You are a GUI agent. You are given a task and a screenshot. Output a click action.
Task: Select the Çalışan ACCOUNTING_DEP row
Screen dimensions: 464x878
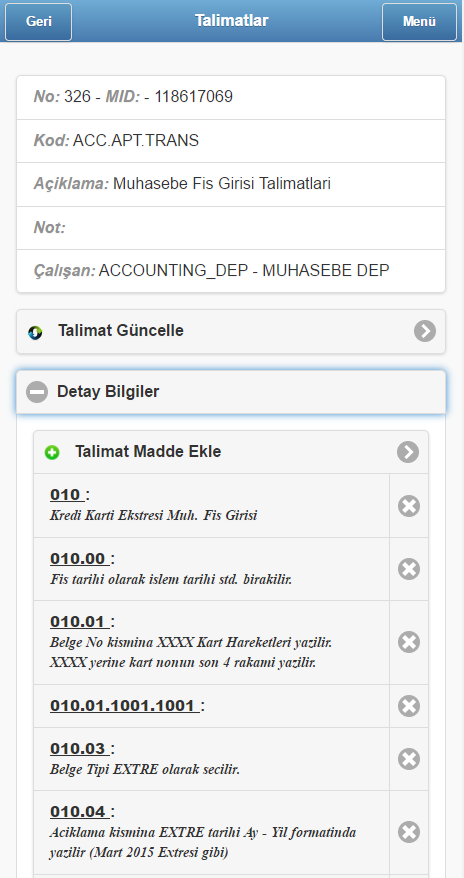(231, 271)
